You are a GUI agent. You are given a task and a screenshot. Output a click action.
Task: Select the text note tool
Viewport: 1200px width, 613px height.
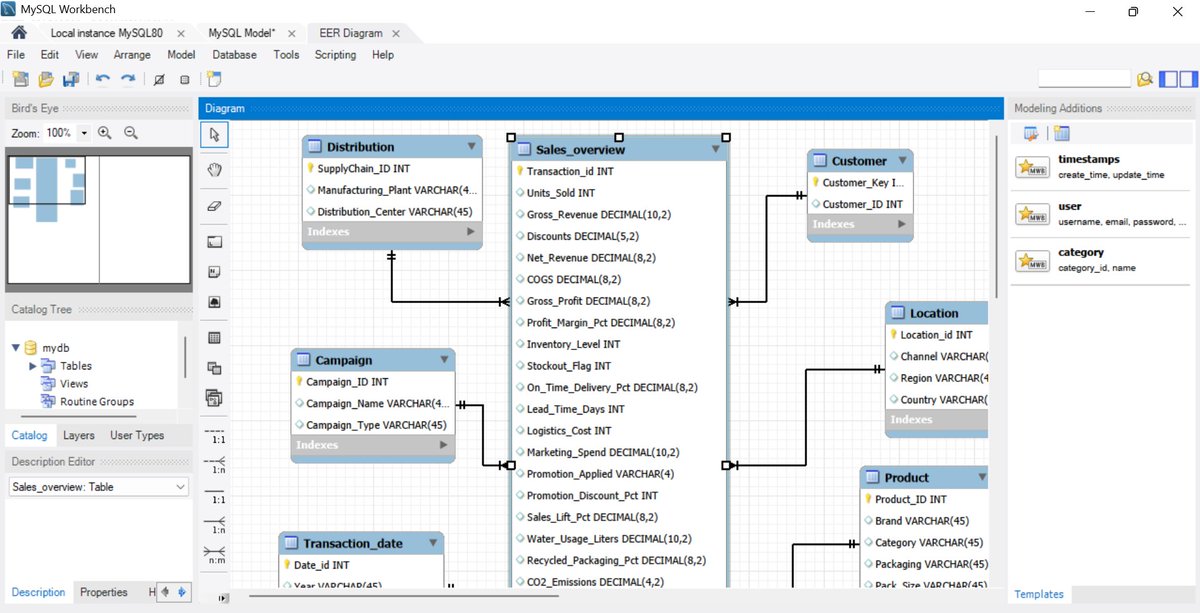point(214,272)
